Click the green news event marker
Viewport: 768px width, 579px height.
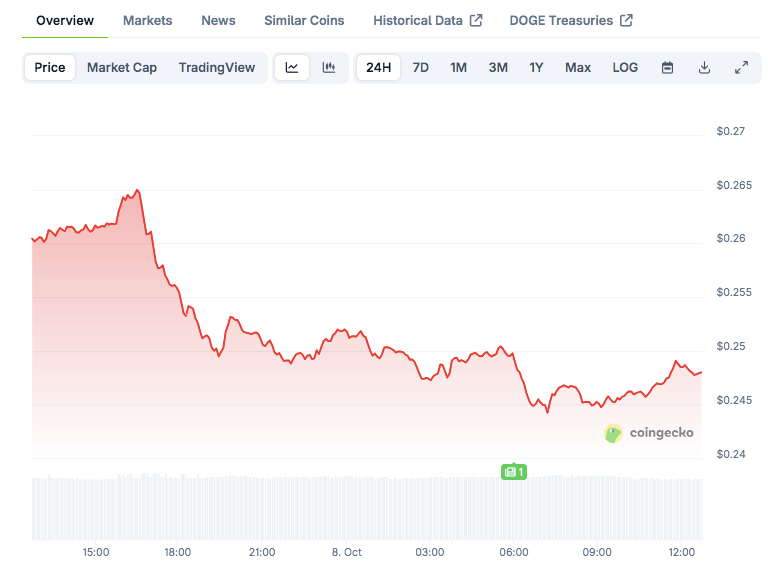[x=513, y=471]
